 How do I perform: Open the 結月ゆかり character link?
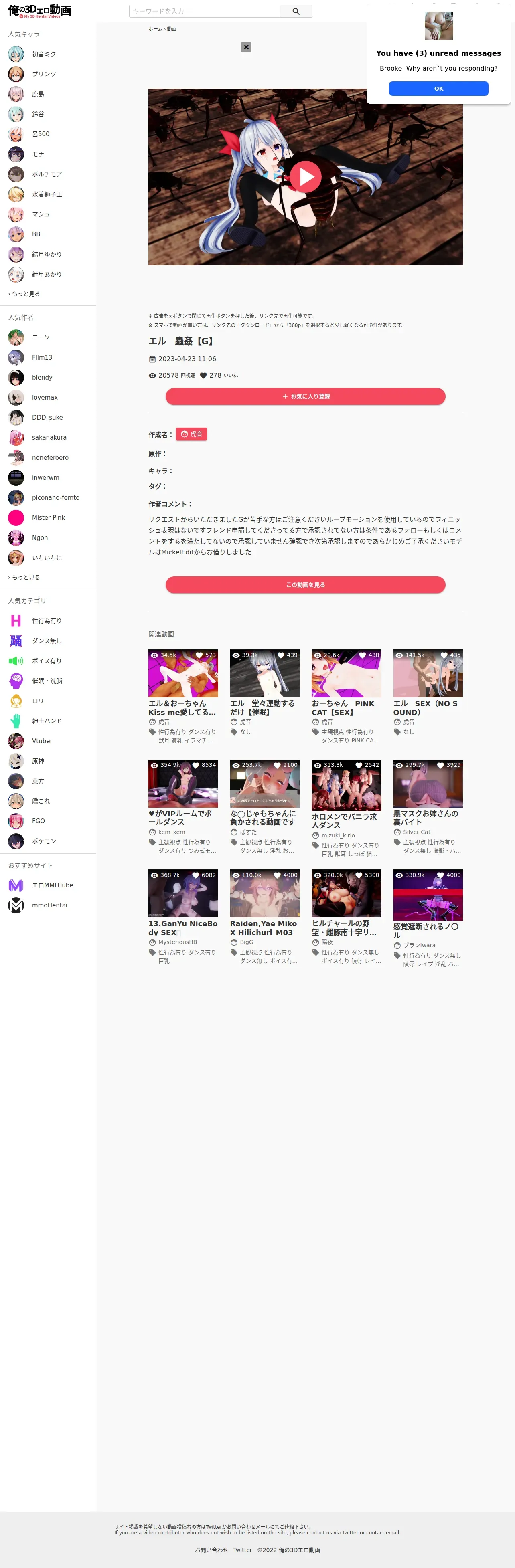click(x=47, y=255)
